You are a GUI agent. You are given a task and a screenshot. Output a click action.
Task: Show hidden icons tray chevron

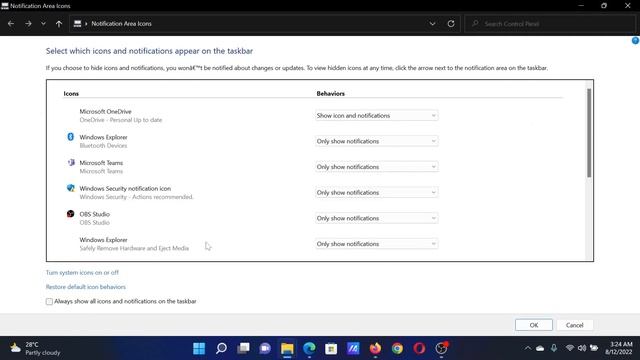pyautogui.click(x=528, y=348)
